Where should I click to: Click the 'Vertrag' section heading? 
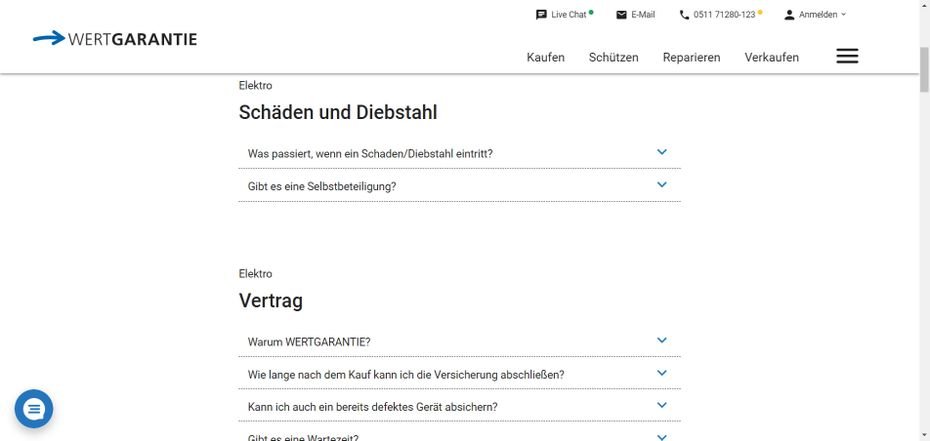pos(270,301)
